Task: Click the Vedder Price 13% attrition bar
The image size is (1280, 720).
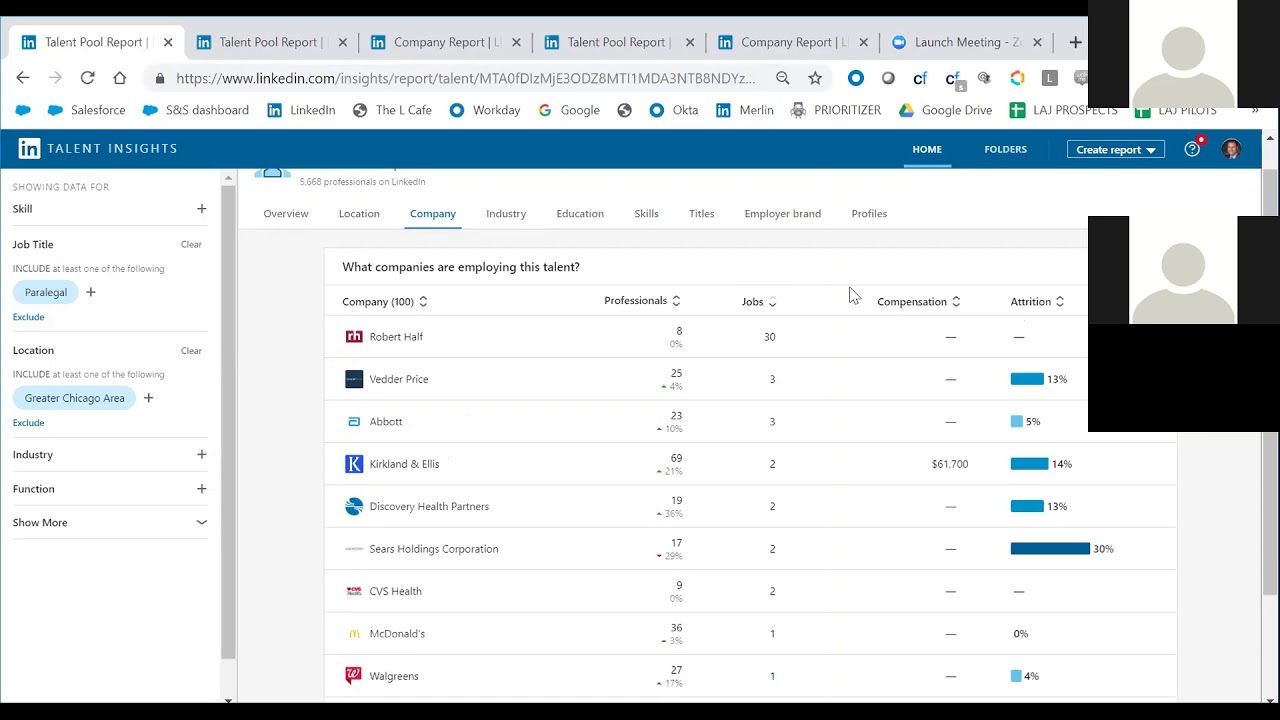Action: pos(1027,379)
